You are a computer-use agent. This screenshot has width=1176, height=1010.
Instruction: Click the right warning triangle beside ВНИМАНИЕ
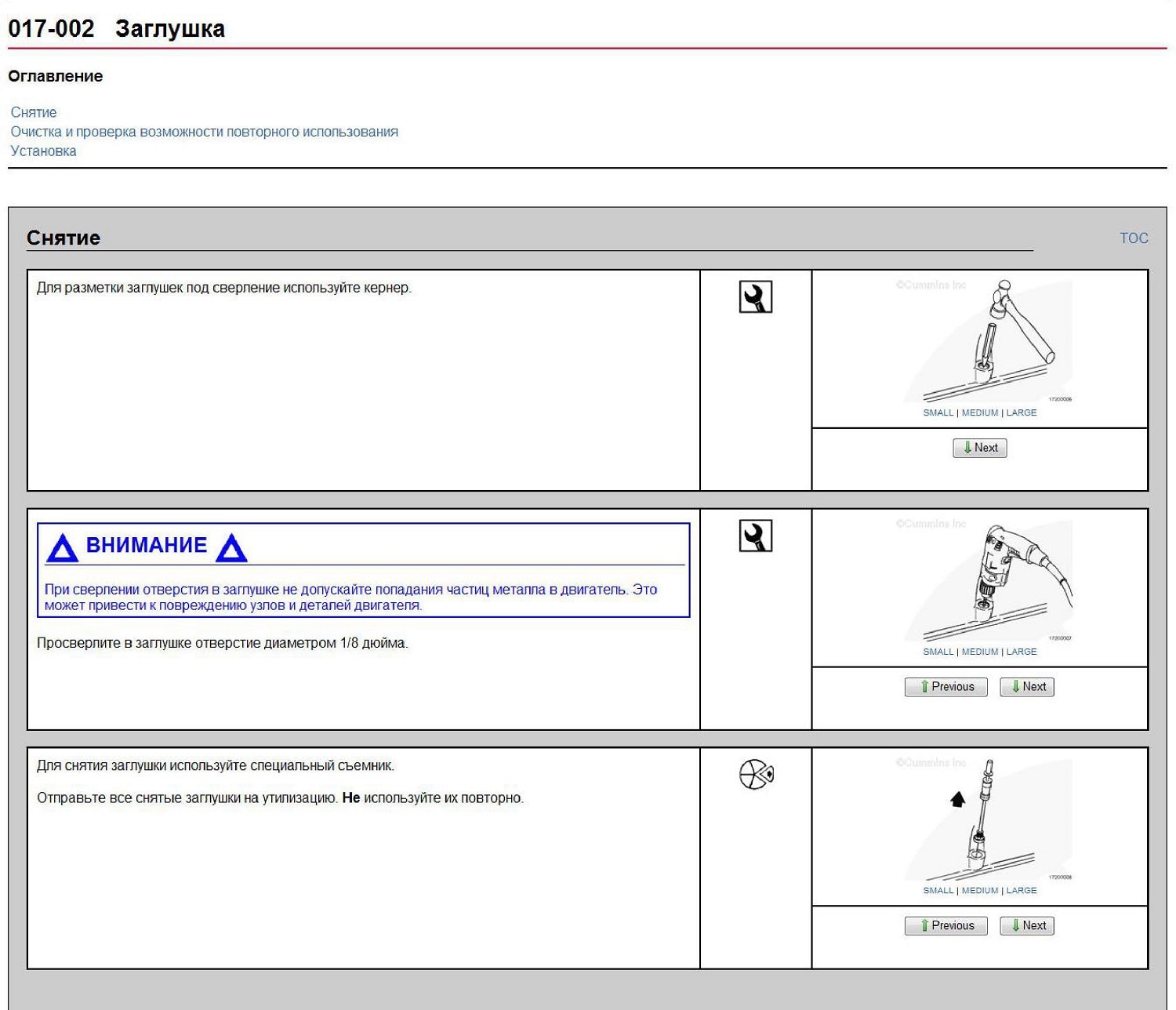point(231,547)
